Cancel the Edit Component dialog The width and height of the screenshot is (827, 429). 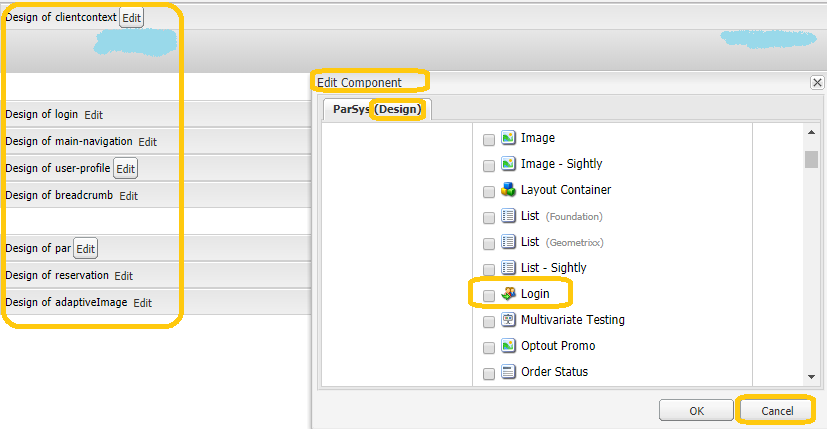pyautogui.click(x=776, y=410)
